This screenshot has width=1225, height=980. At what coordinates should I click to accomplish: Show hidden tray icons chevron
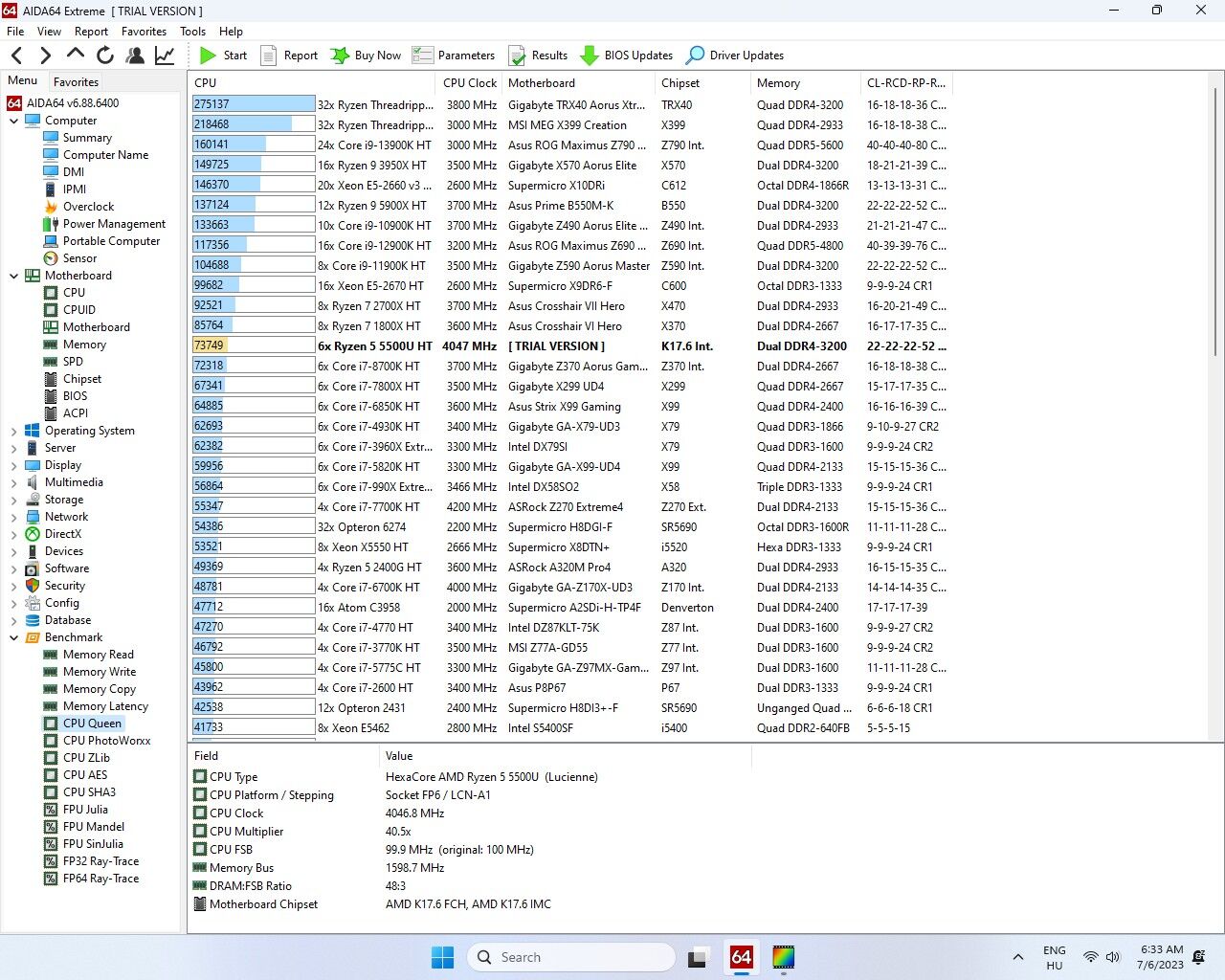click(x=1018, y=957)
